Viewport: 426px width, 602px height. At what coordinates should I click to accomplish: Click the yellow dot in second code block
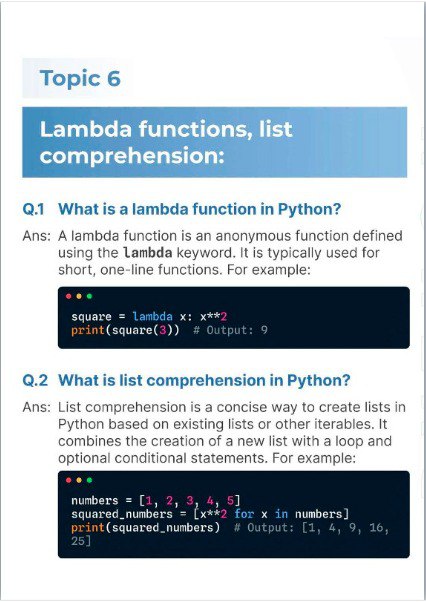79,480
